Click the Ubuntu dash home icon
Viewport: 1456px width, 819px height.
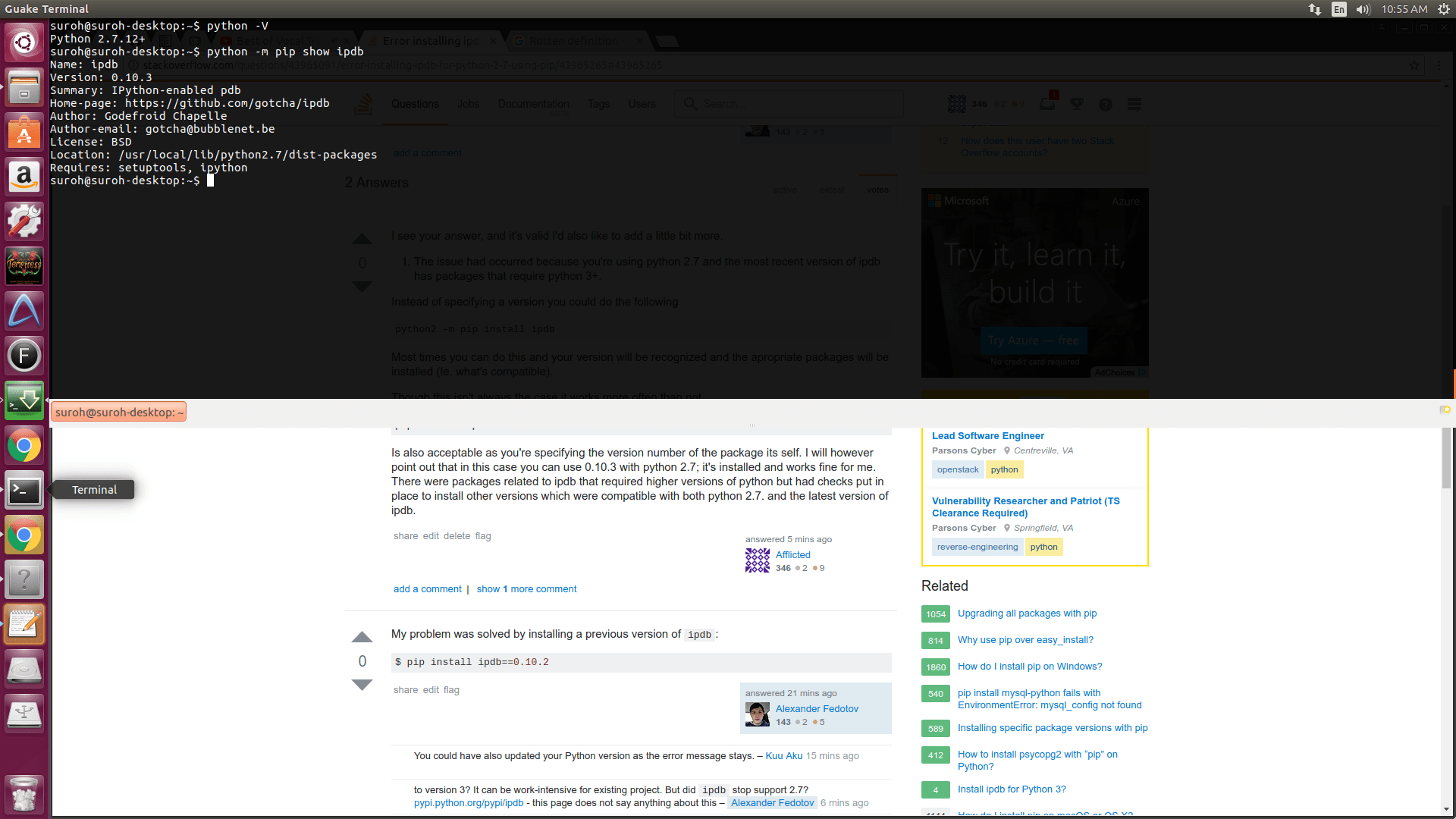(x=24, y=41)
